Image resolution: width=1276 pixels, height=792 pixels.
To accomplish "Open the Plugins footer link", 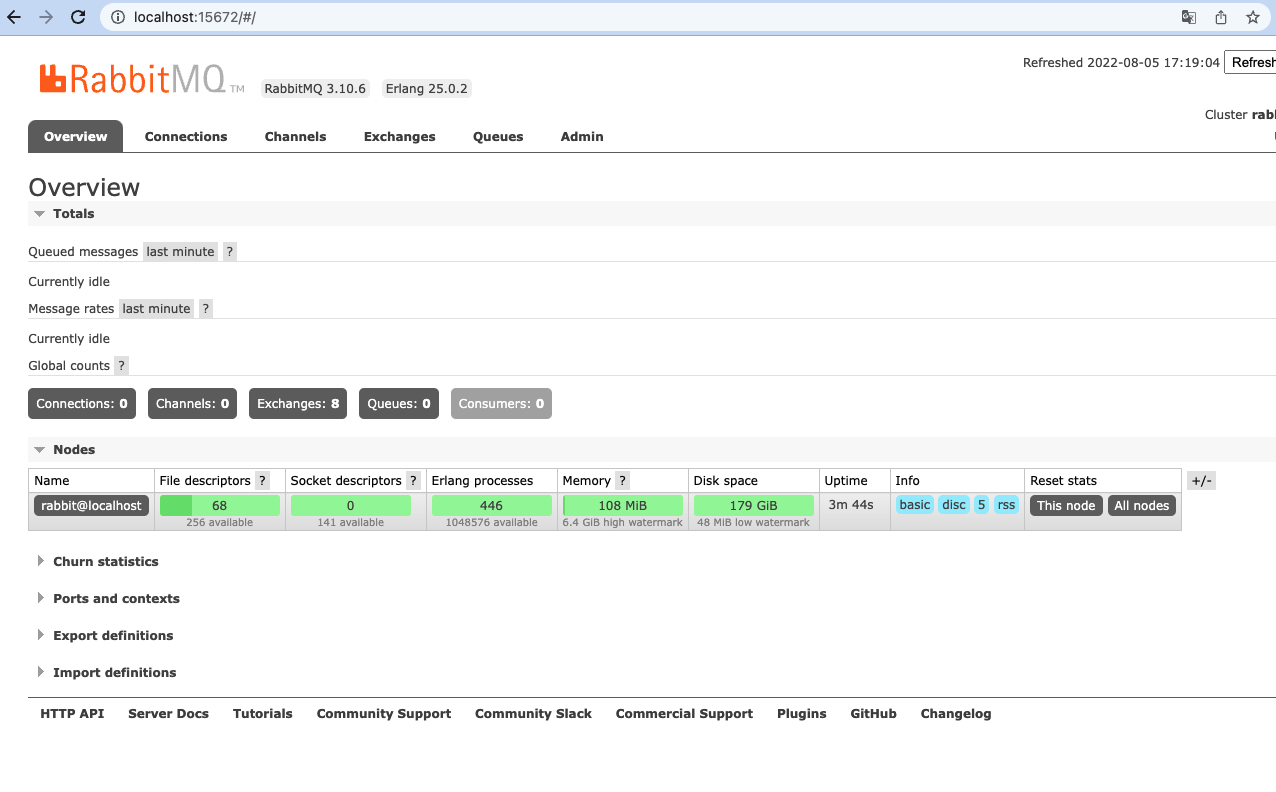I will click(802, 714).
